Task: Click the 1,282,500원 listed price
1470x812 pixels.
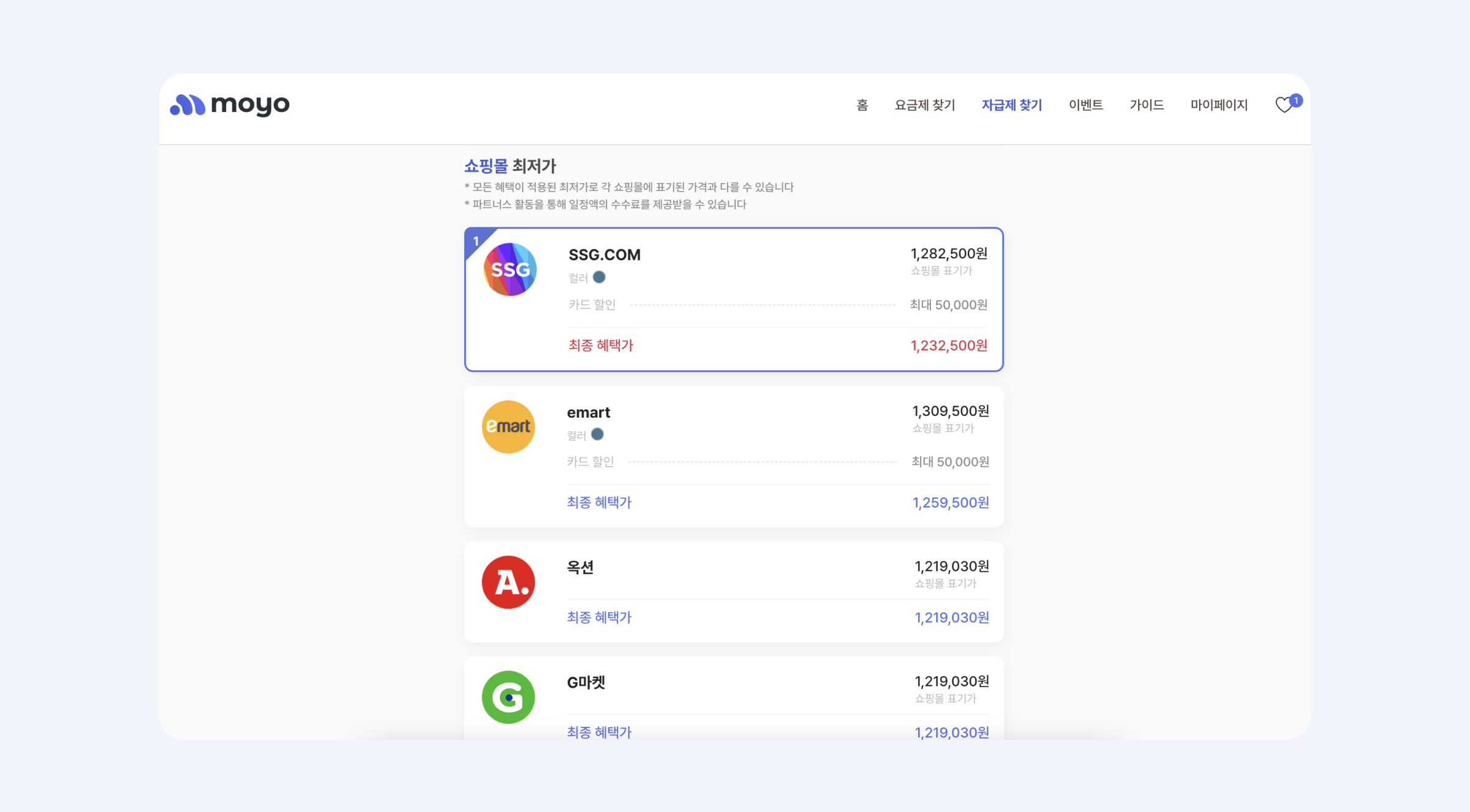Action: pyautogui.click(x=949, y=254)
